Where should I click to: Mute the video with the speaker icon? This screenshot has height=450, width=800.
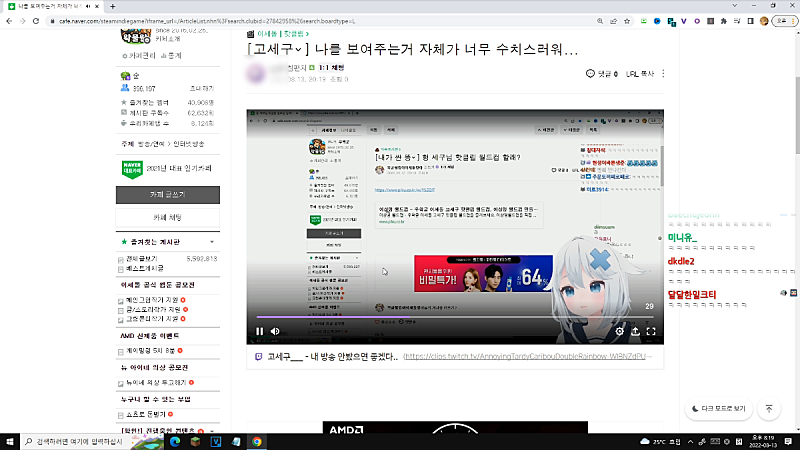(275, 331)
